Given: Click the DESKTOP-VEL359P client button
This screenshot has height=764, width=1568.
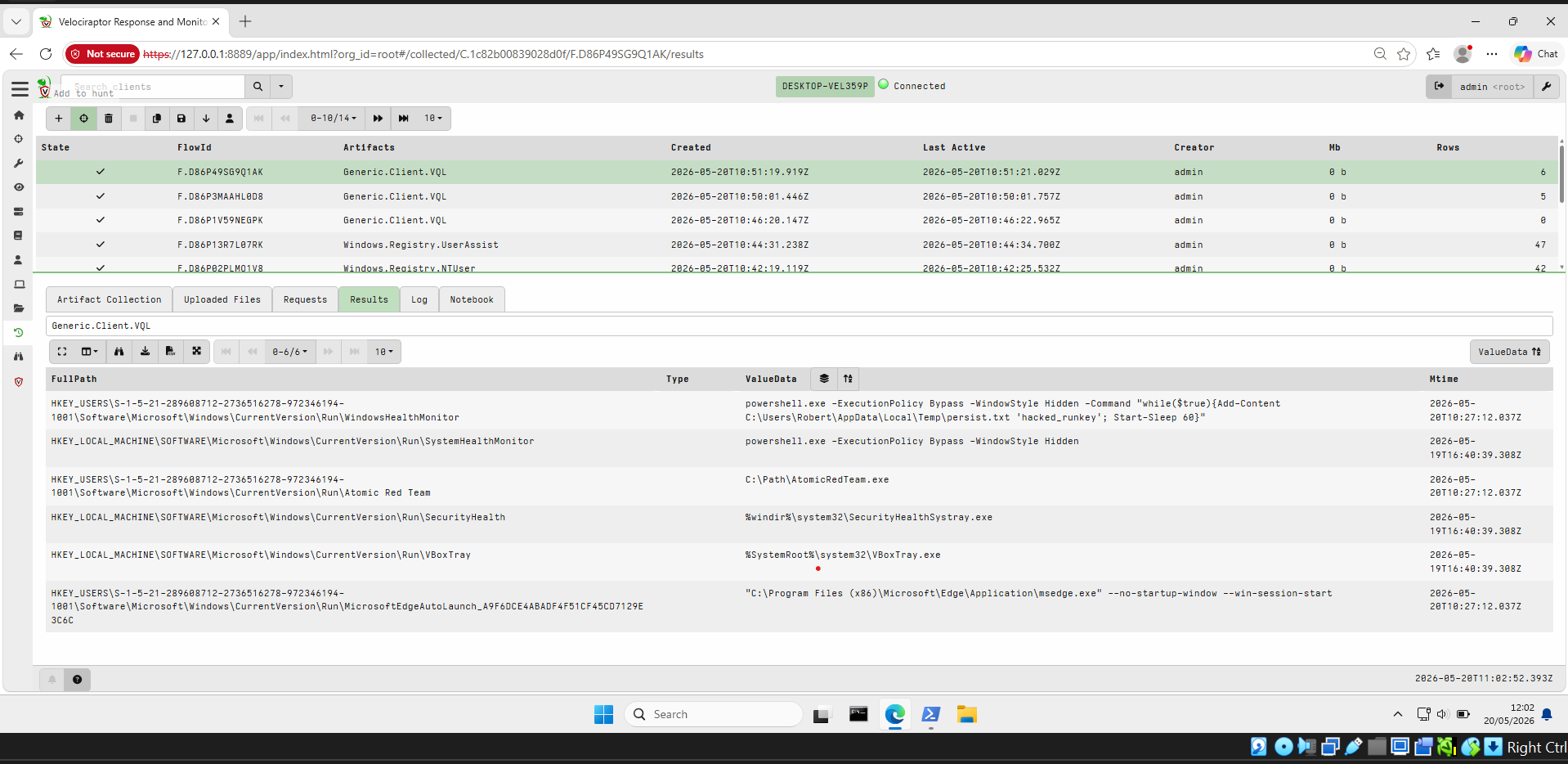Looking at the screenshot, I should [825, 86].
